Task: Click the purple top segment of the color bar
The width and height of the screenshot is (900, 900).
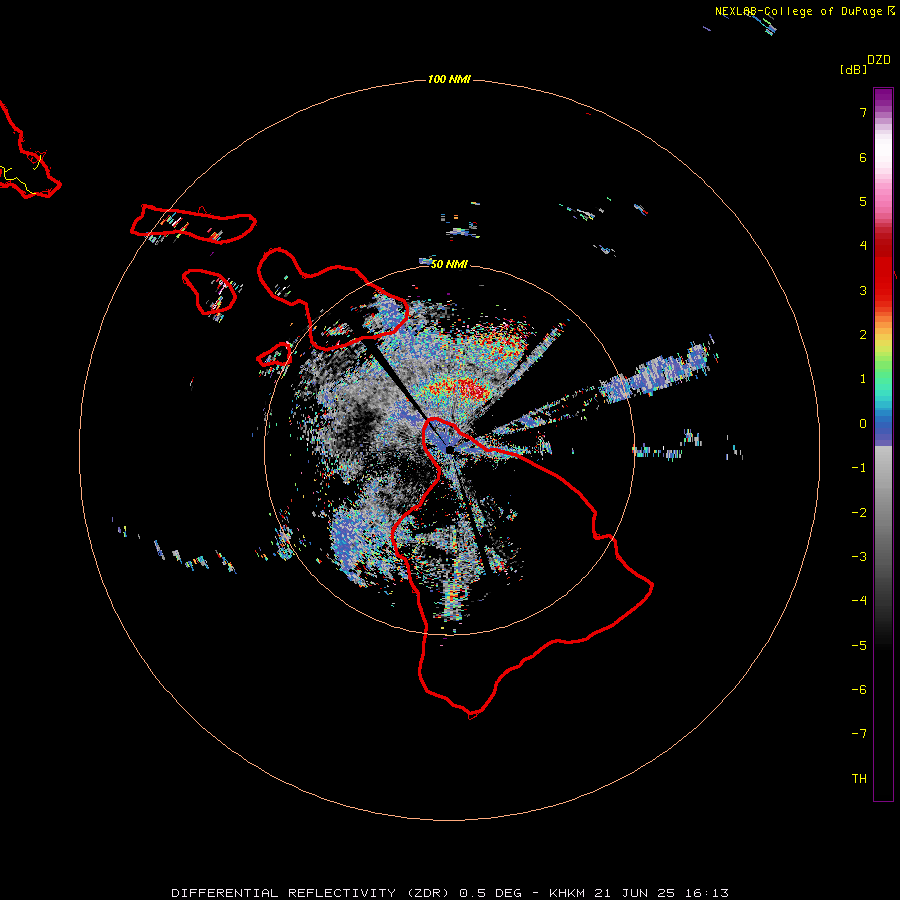Action: pos(883,99)
